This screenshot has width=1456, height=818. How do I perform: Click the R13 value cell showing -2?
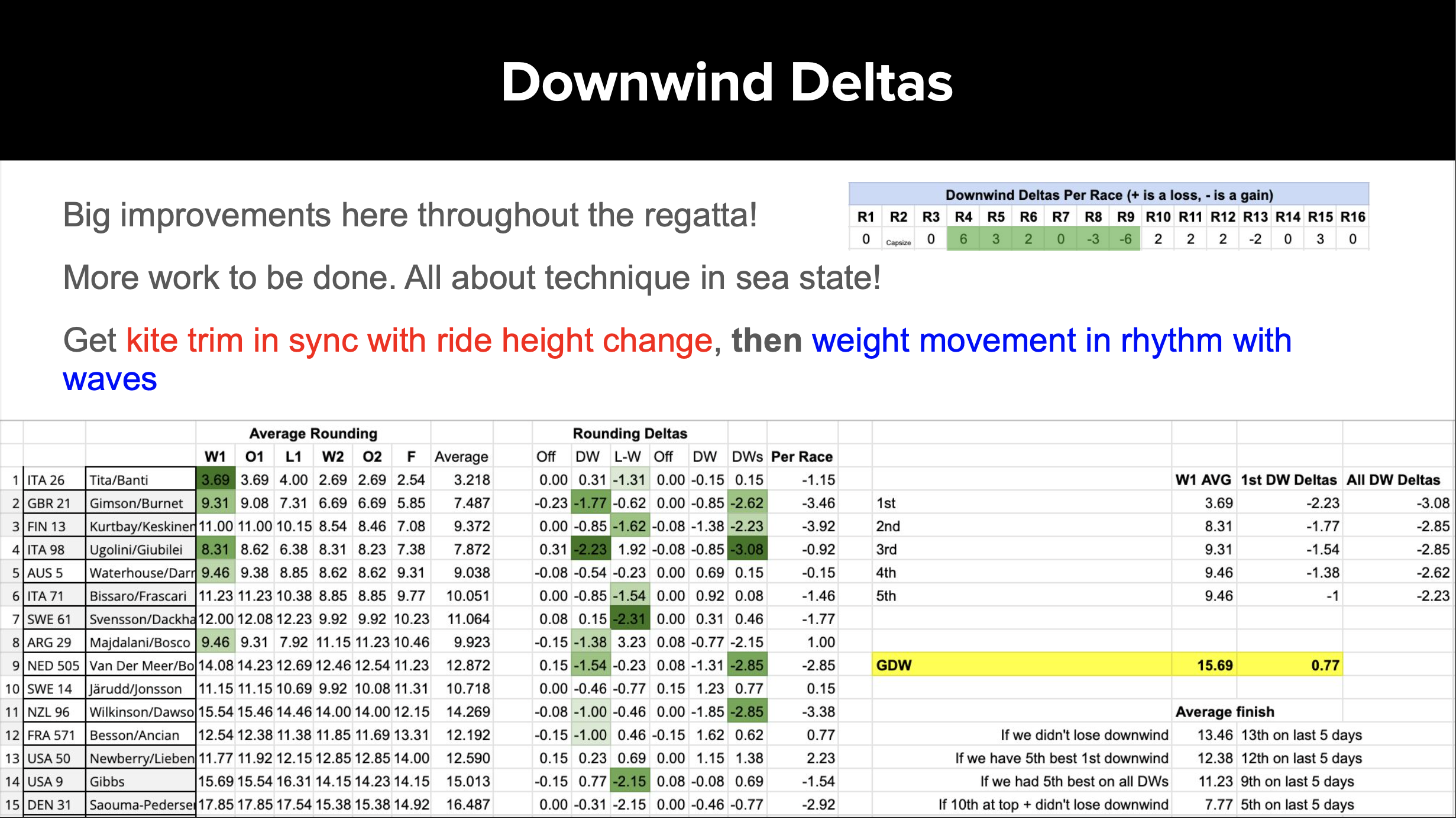click(1255, 239)
